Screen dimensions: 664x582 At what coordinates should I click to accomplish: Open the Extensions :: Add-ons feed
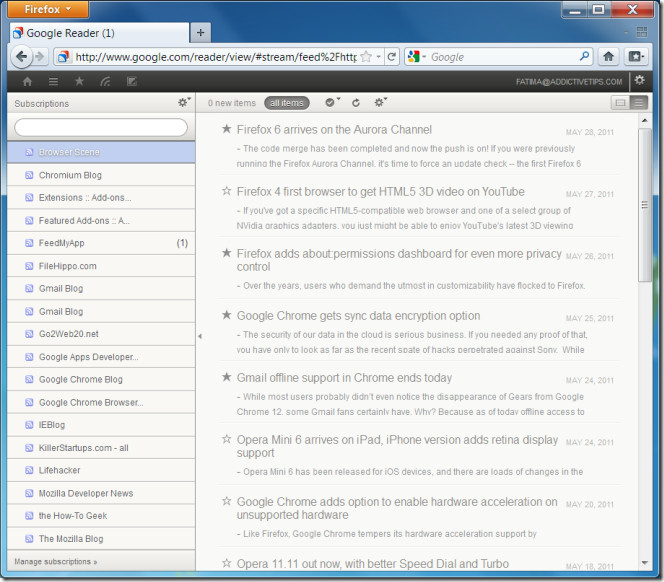pos(101,197)
